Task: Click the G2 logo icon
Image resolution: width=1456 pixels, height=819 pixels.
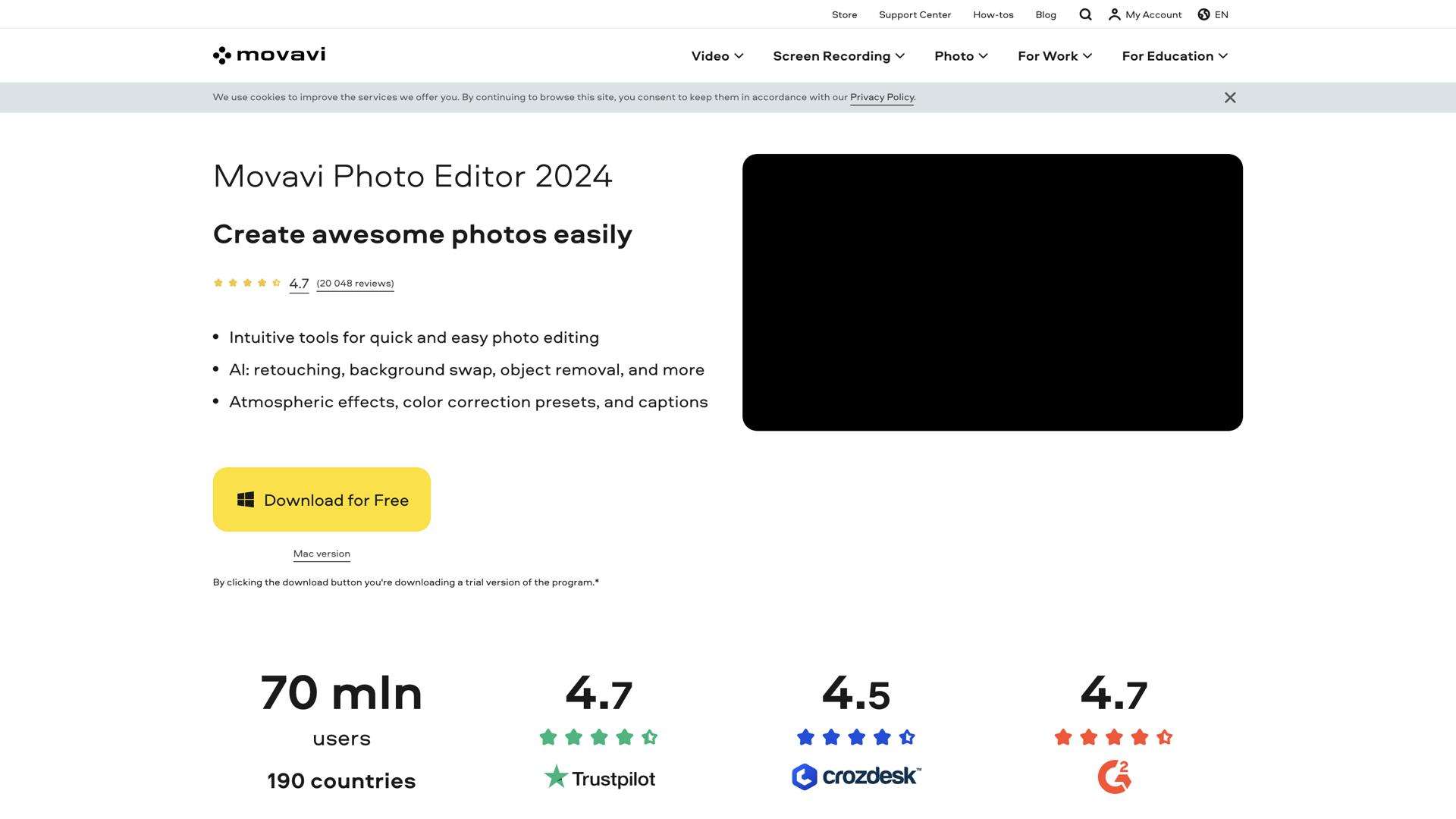Action: pyautogui.click(x=1114, y=777)
